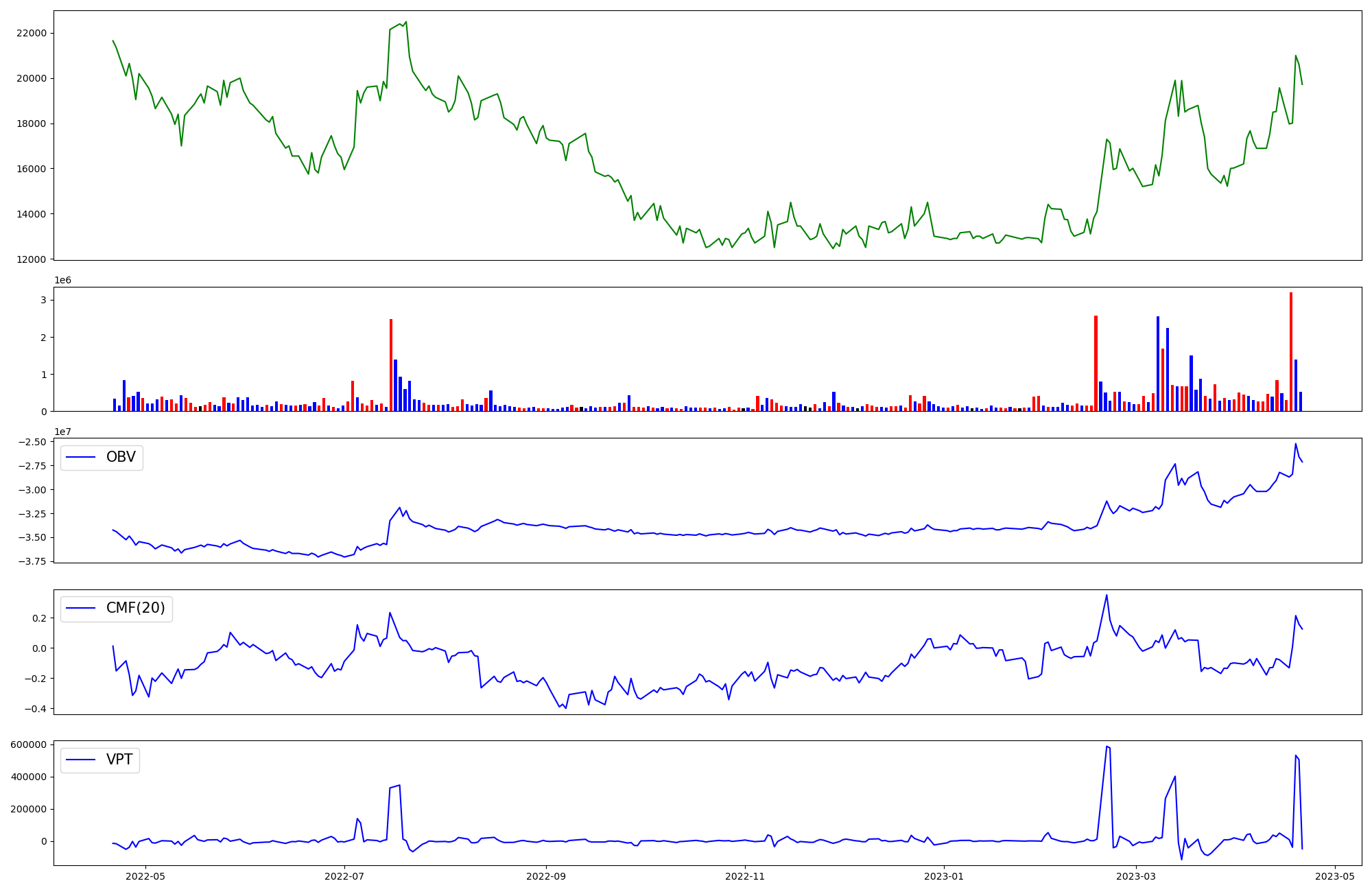Click the 1e7 OBV scale label
This screenshot has width=1372, height=892.
click(62, 432)
